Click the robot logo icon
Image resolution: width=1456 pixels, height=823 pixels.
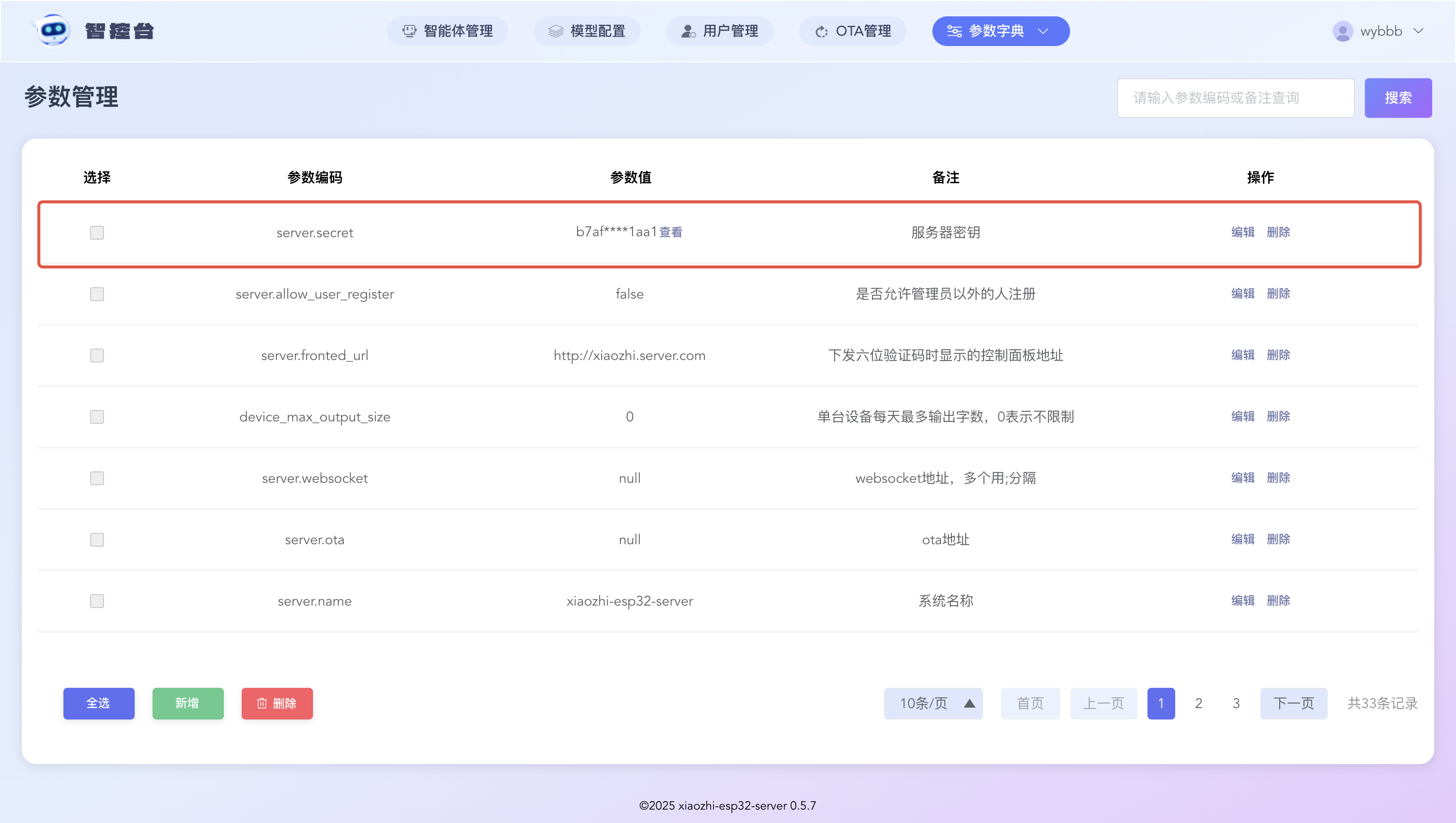click(53, 31)
